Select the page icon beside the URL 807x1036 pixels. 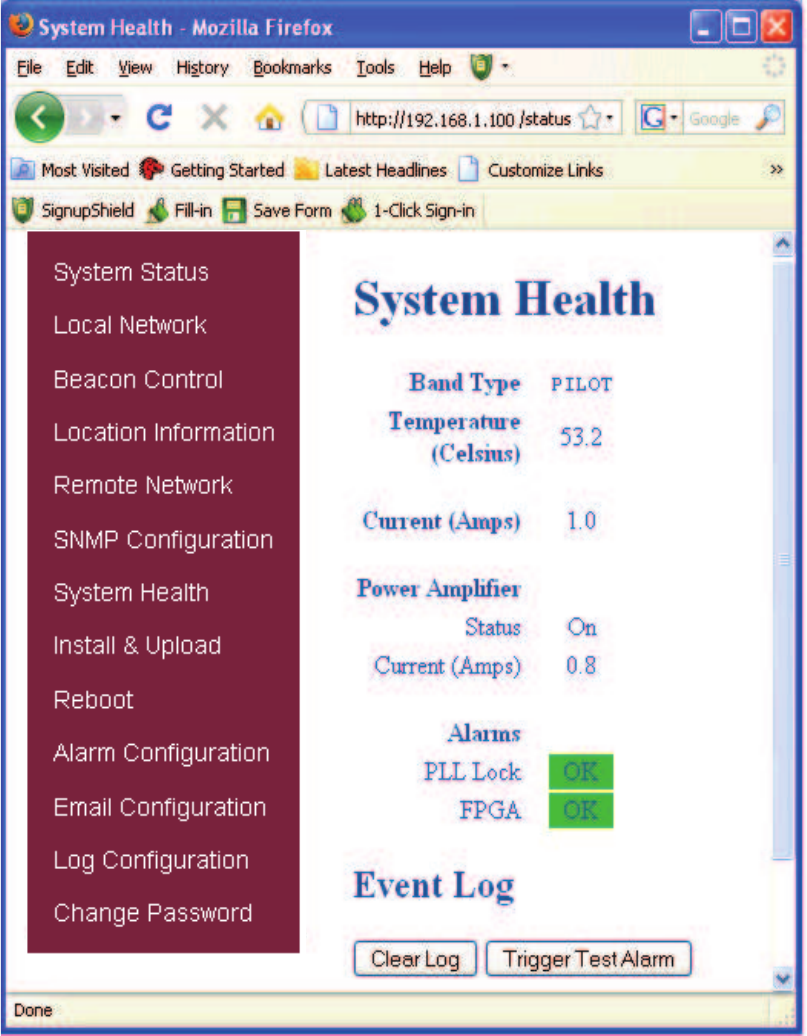click(x=327, y=119)
